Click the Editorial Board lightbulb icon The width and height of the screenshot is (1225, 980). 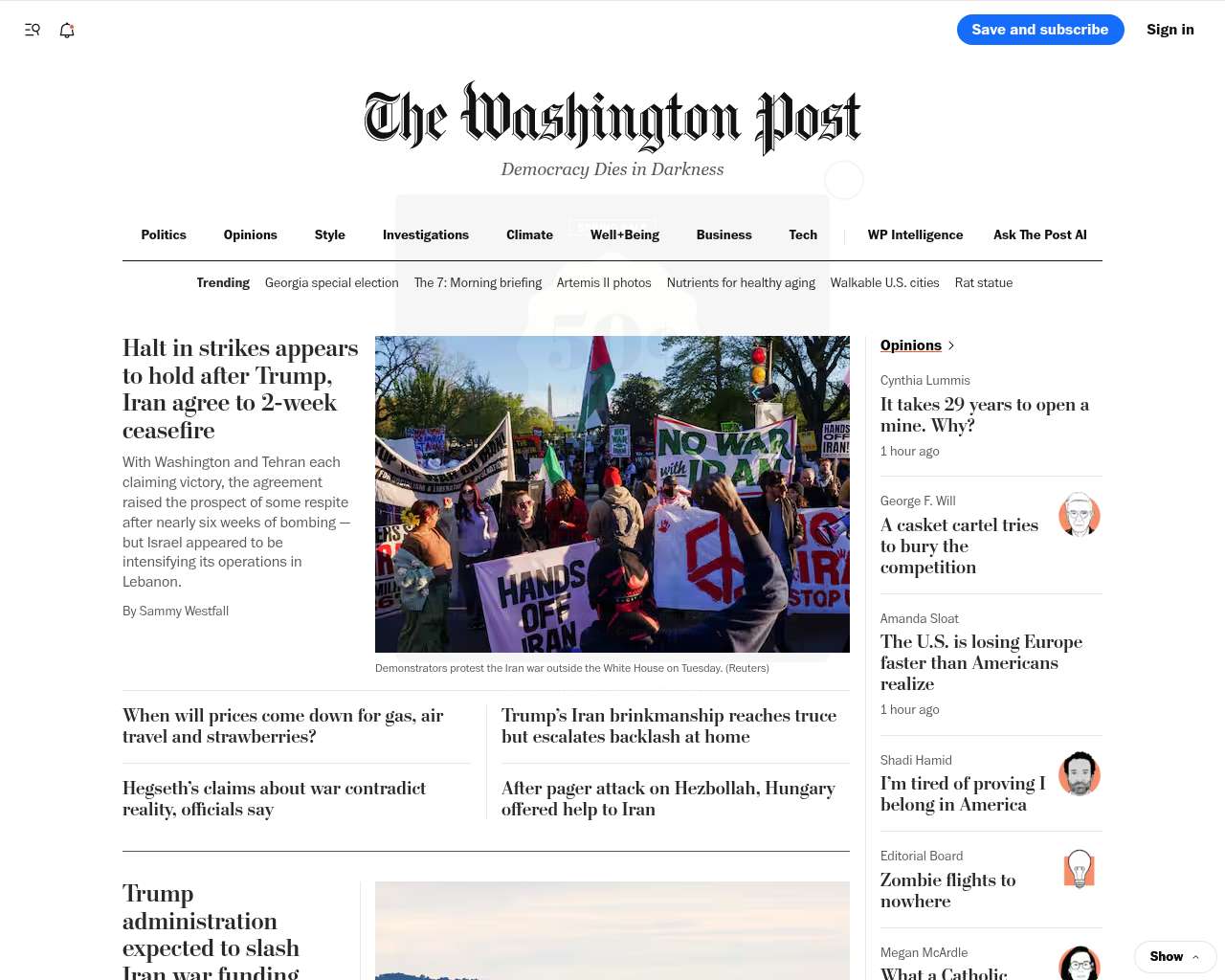(1080, 869)
